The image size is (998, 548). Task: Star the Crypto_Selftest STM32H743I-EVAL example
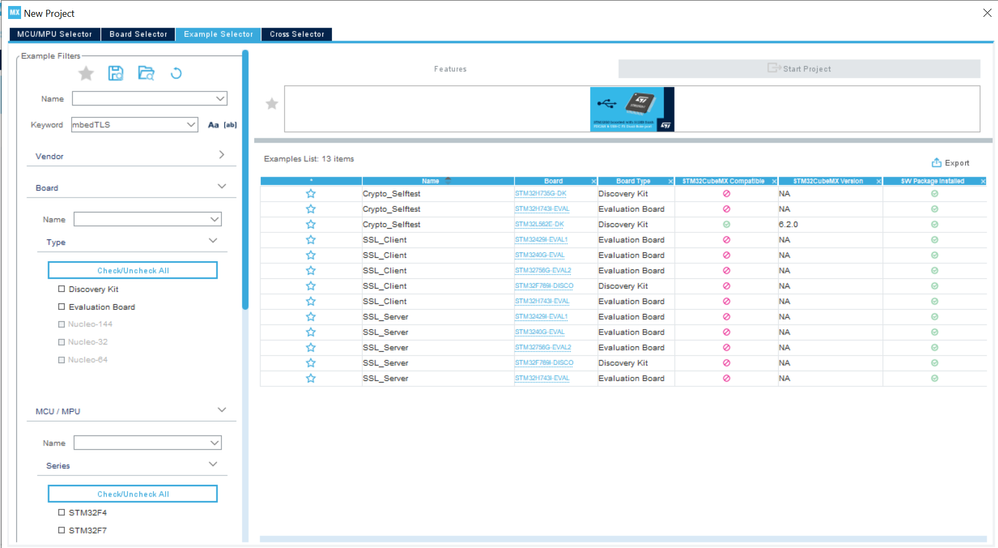click(x=311, y=209)
